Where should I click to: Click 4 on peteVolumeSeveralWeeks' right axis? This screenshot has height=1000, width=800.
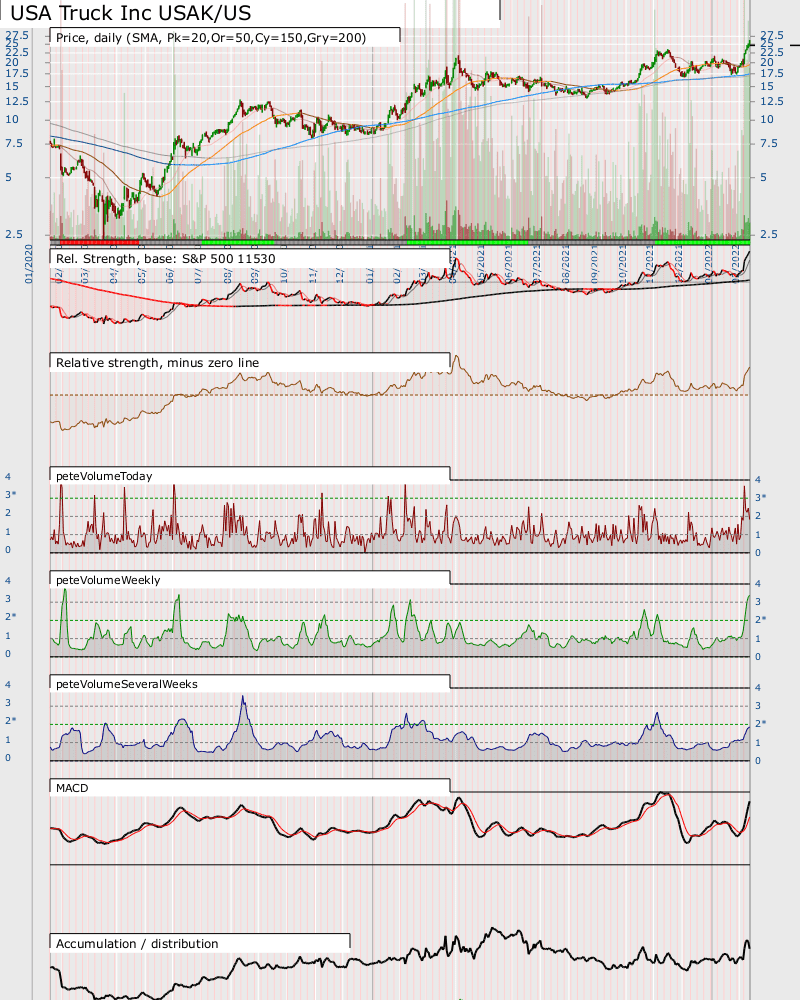coord(758,688)
